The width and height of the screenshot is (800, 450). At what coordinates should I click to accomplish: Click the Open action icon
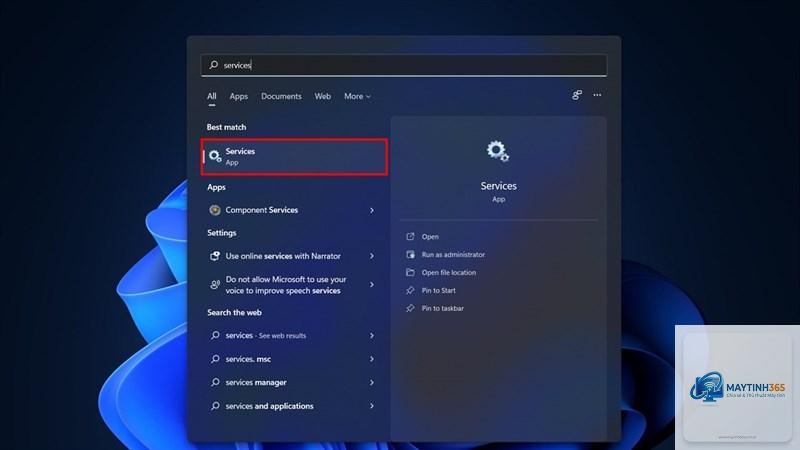click(410, 236)
